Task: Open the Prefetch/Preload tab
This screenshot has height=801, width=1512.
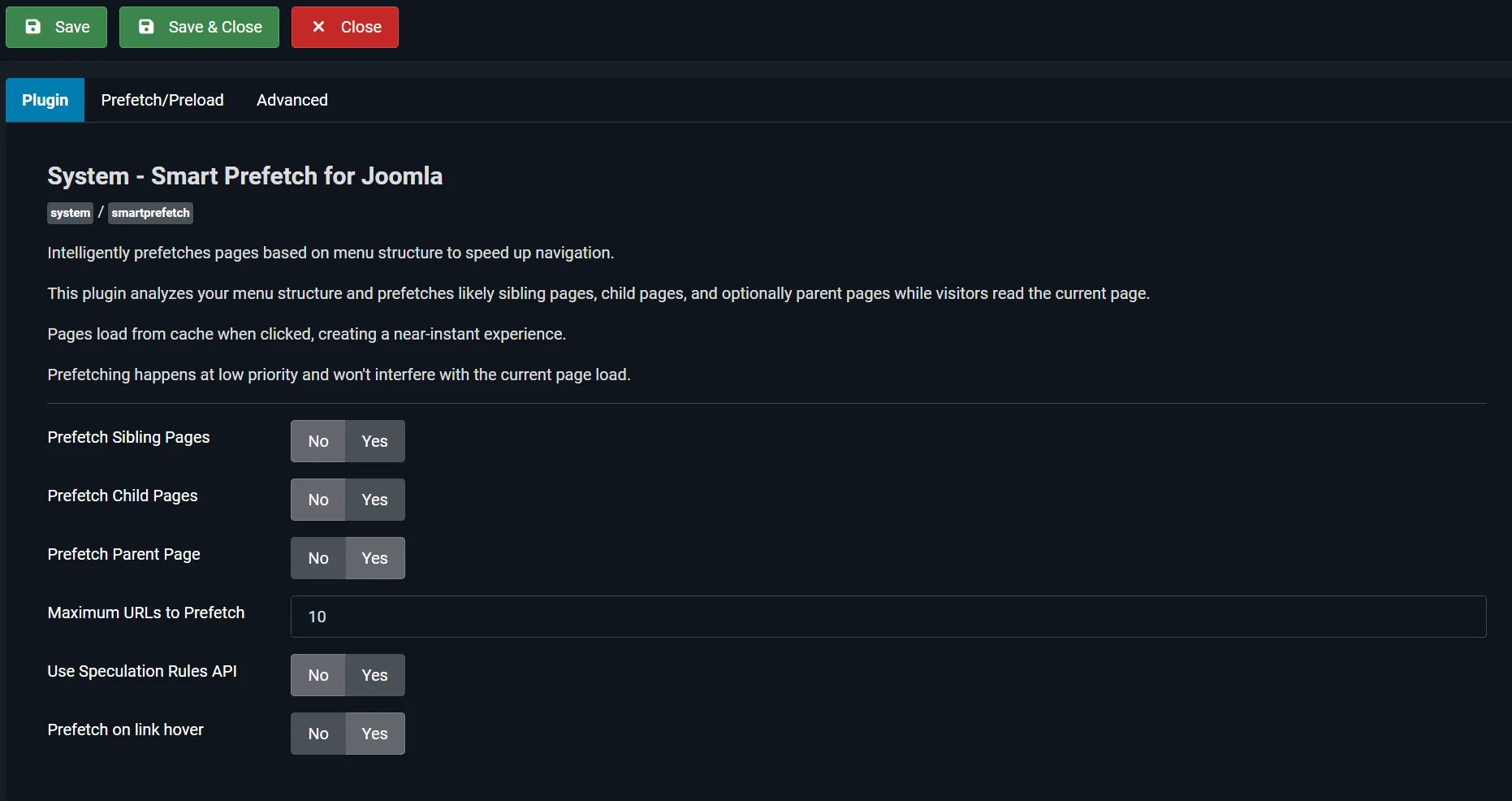Action: [162, 100]
